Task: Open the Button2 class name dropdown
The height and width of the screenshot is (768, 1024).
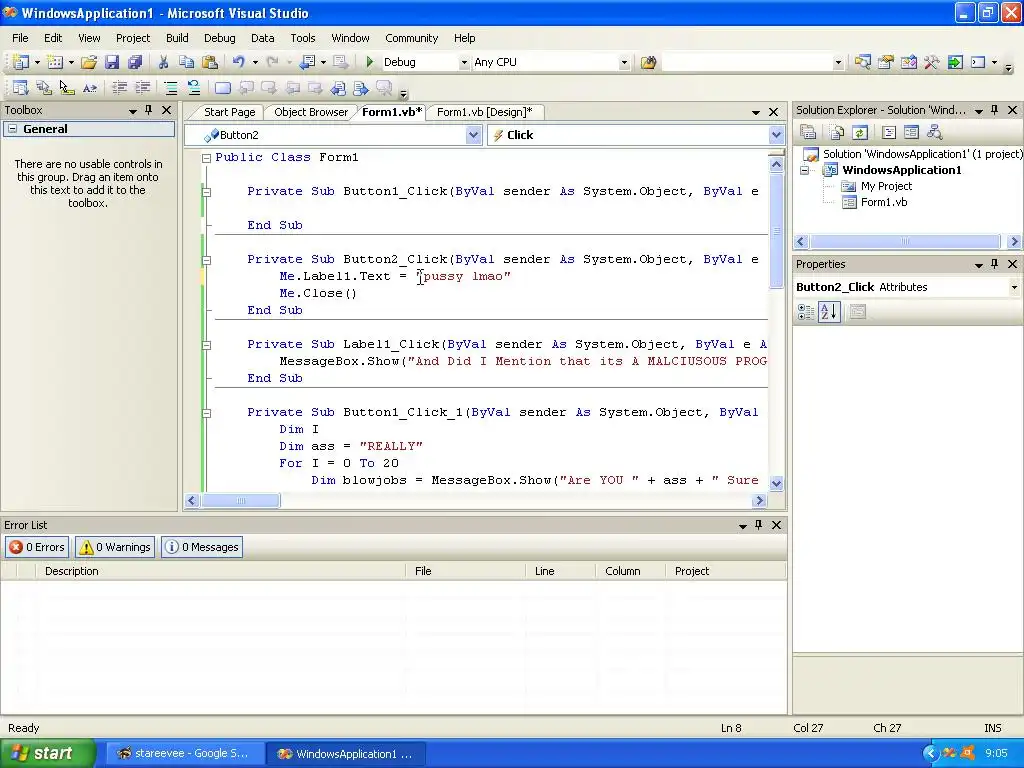Action: (x=473, y=135)
